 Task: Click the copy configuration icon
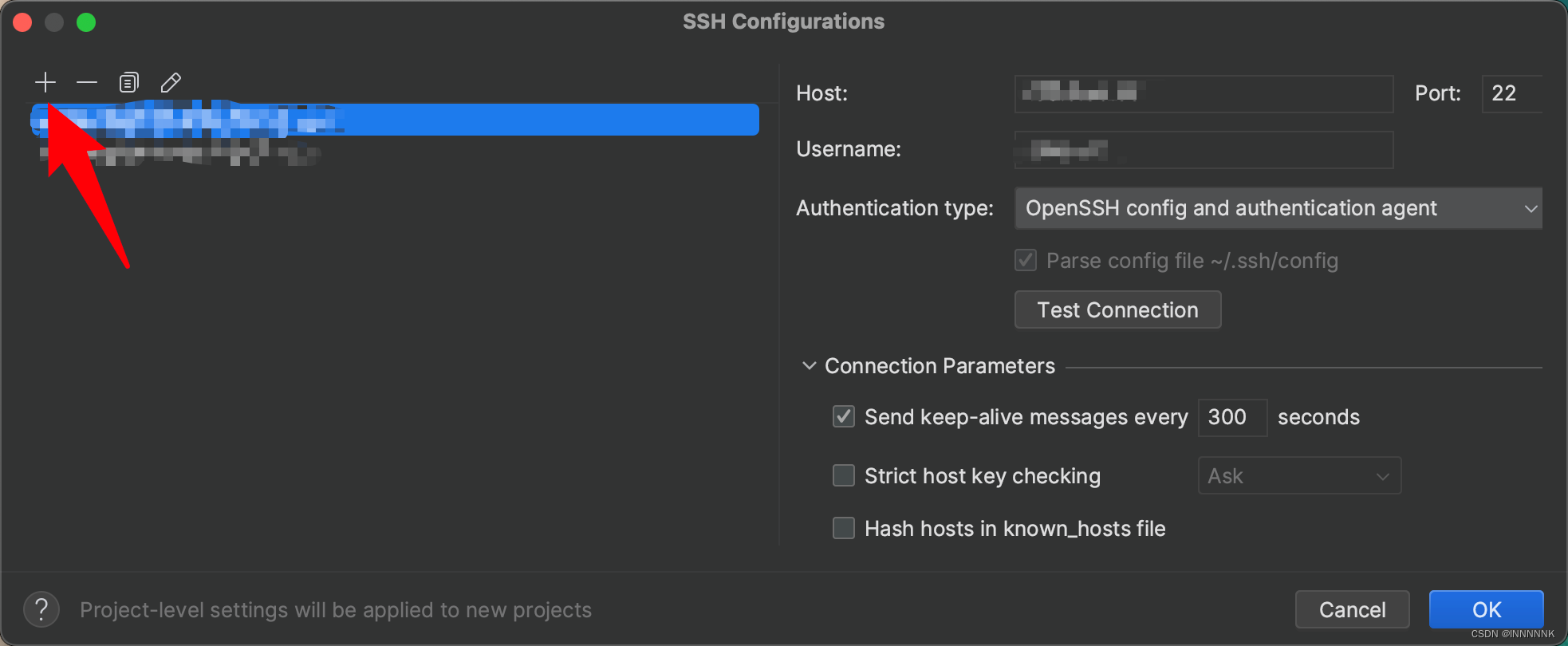pos(128,82)
